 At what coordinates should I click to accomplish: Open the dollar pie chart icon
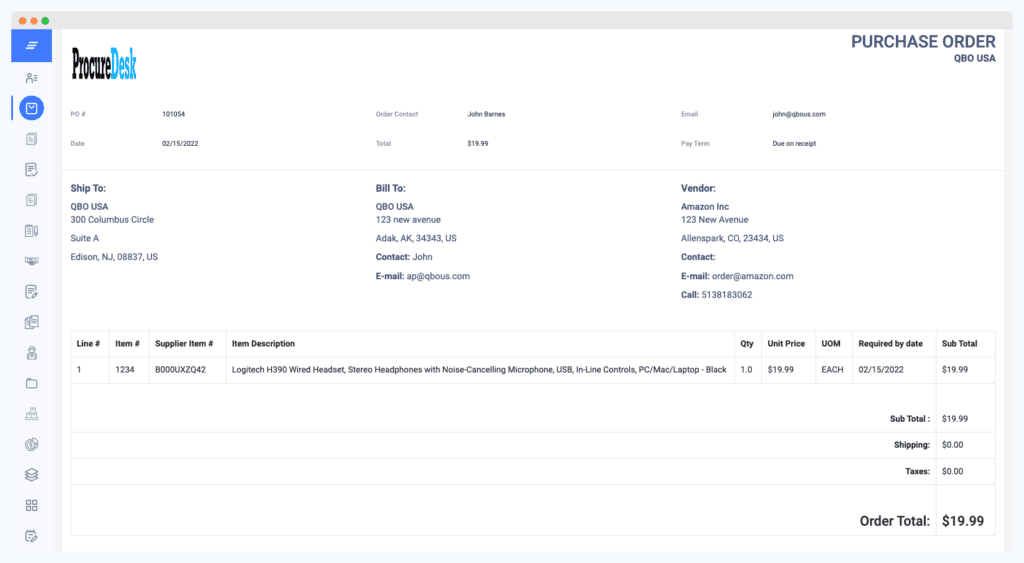(31, 444)
